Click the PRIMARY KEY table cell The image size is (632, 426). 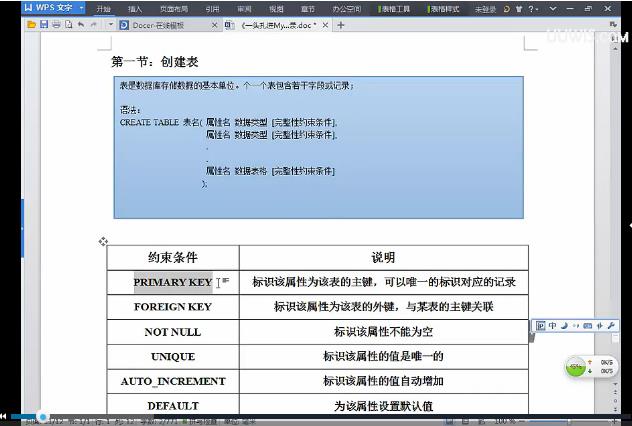(x=173, y=282)
